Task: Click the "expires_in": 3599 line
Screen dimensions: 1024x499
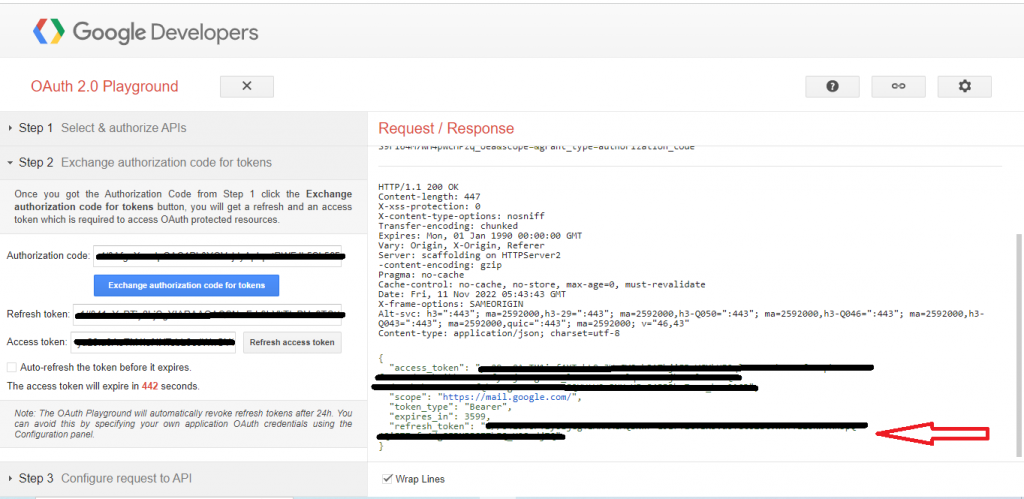Action: (440, 416)
